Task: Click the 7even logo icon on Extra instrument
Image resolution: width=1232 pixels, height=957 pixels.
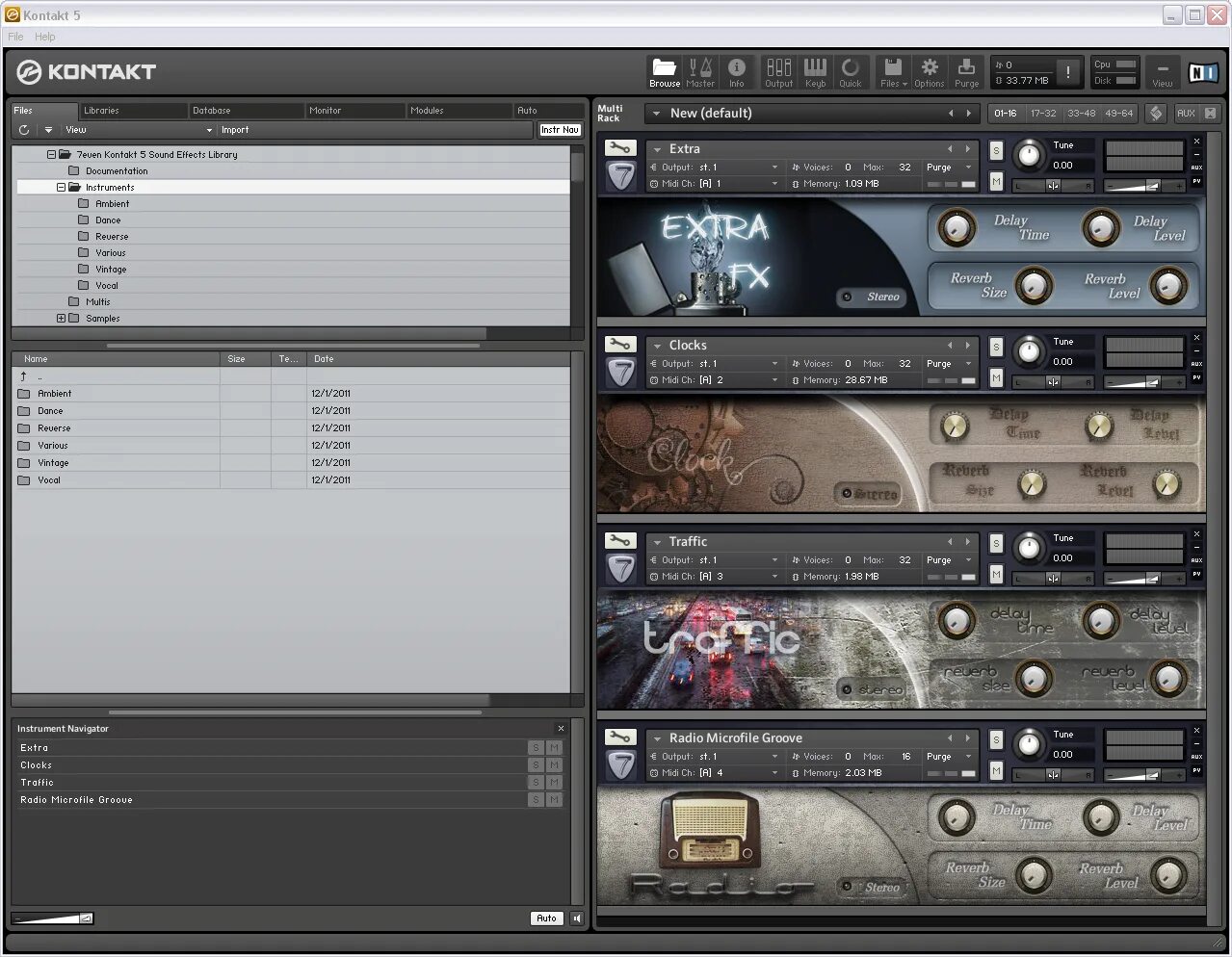Action: tap(621, 176)
